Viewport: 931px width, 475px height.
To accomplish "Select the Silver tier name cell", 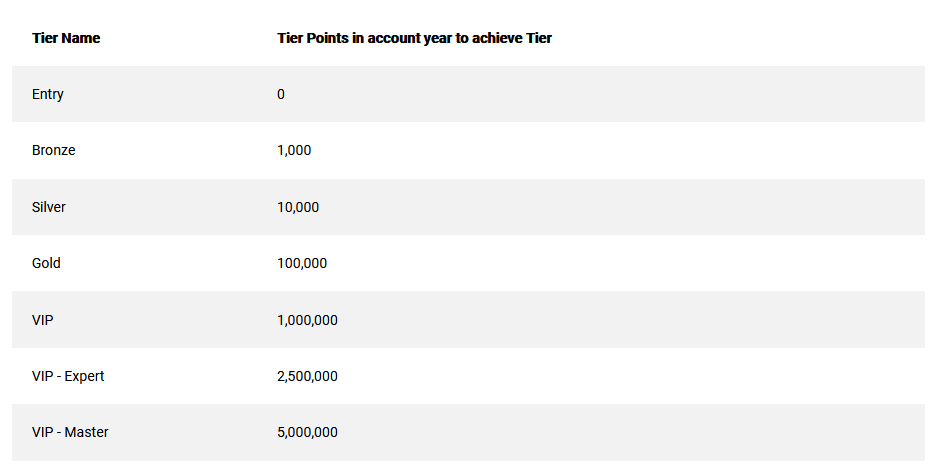I will [x=49, y=207].
